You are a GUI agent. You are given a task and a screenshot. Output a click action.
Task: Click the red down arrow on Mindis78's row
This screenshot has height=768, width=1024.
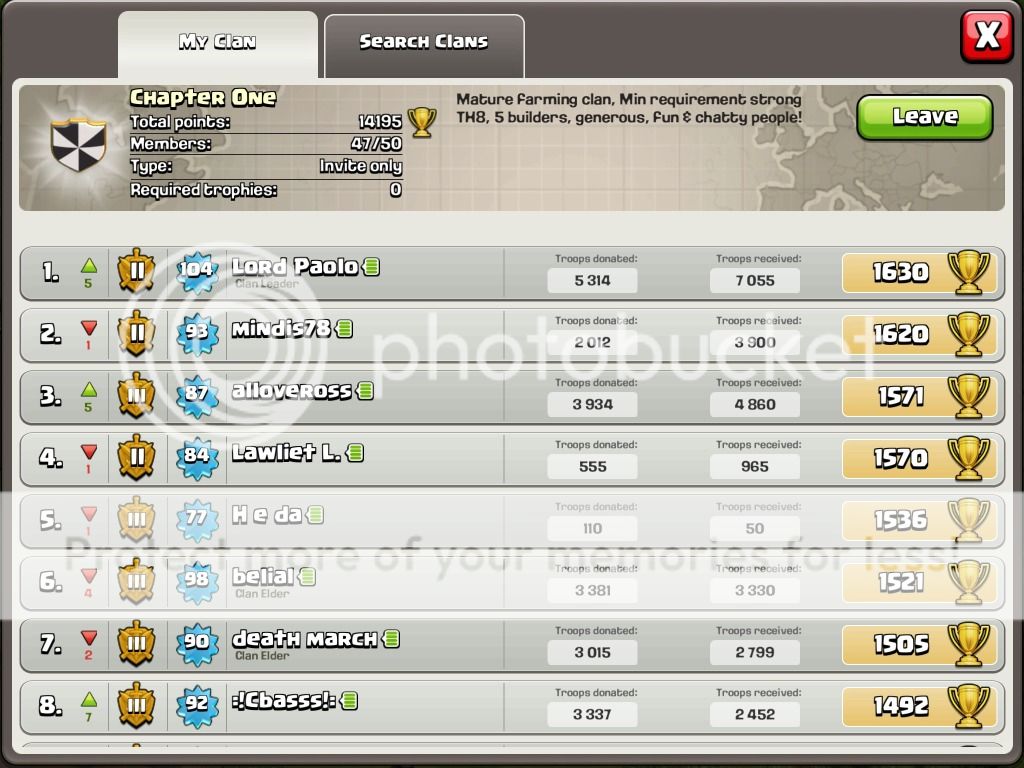(89, 328)
